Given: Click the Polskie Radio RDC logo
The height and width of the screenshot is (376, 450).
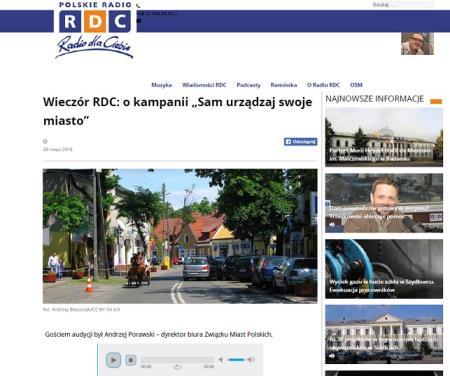Looking at the screenshot, I should click(95, 30).
